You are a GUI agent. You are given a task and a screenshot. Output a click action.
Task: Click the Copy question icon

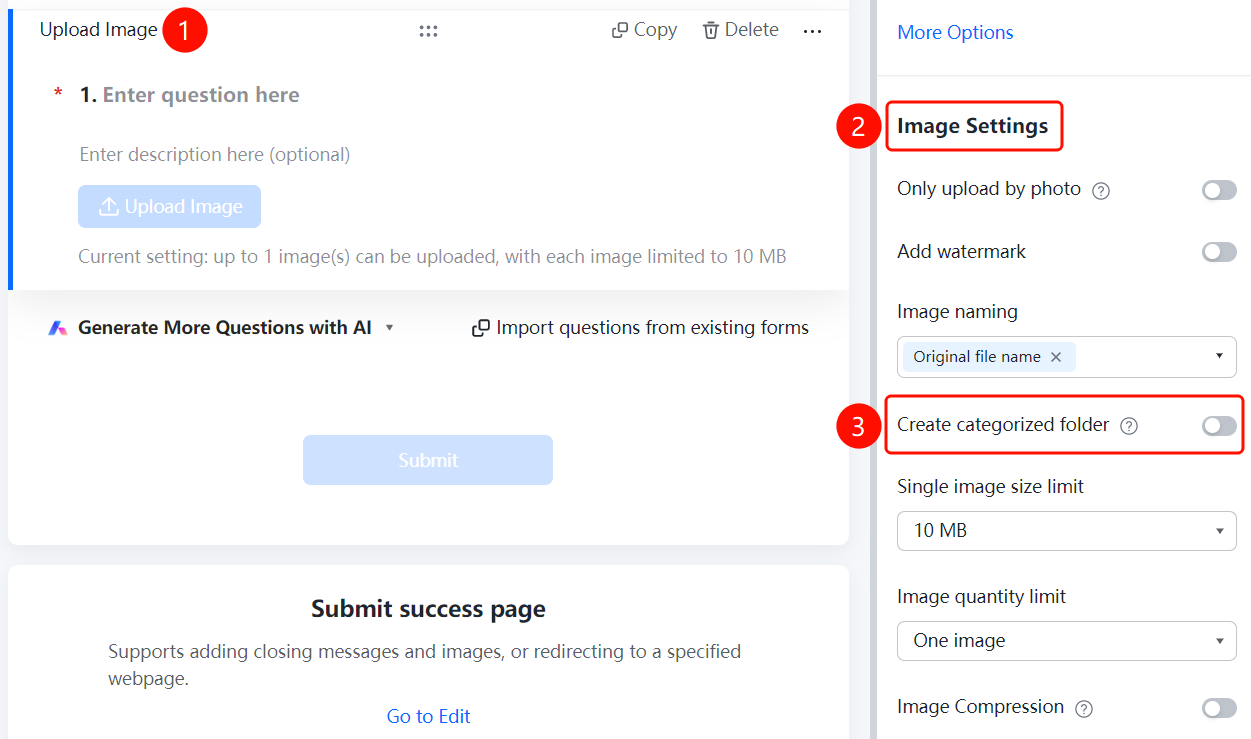[x=620, y=31]
